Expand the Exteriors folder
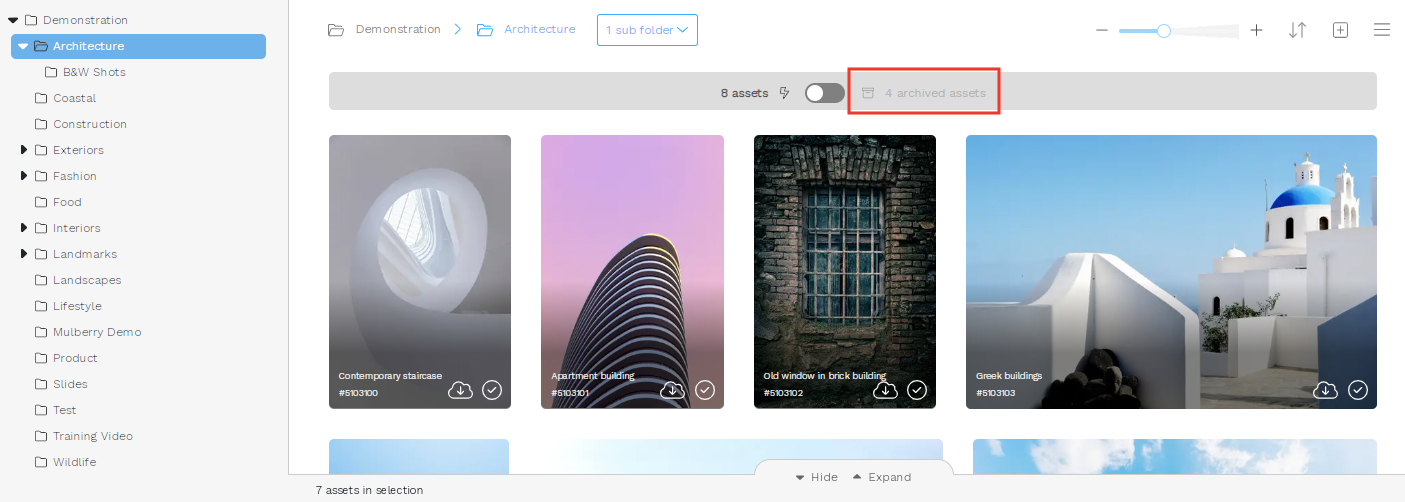1405x502 pixels. coord(23,150)
